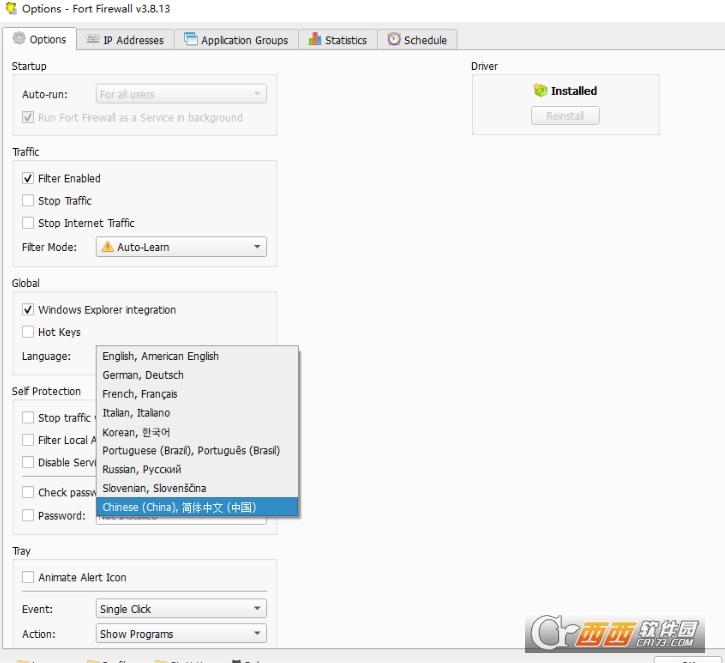Enable the Check password checkbox
The height and width of the screenshot is (663, 725).
[28, 492]
